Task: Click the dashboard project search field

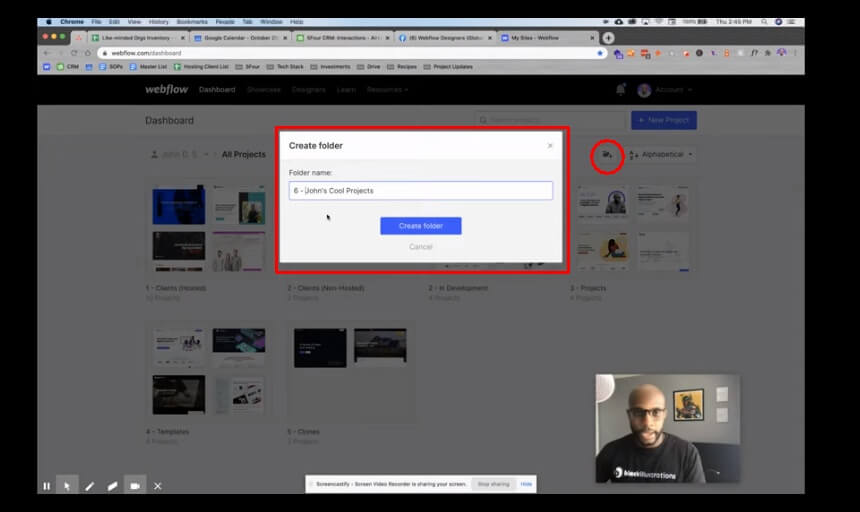Action: click(x=550, y=120)
